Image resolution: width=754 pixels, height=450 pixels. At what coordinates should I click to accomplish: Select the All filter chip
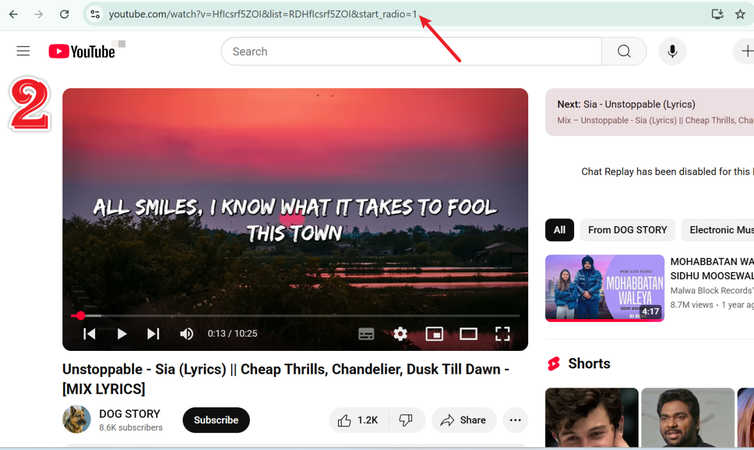coord(559,230)
